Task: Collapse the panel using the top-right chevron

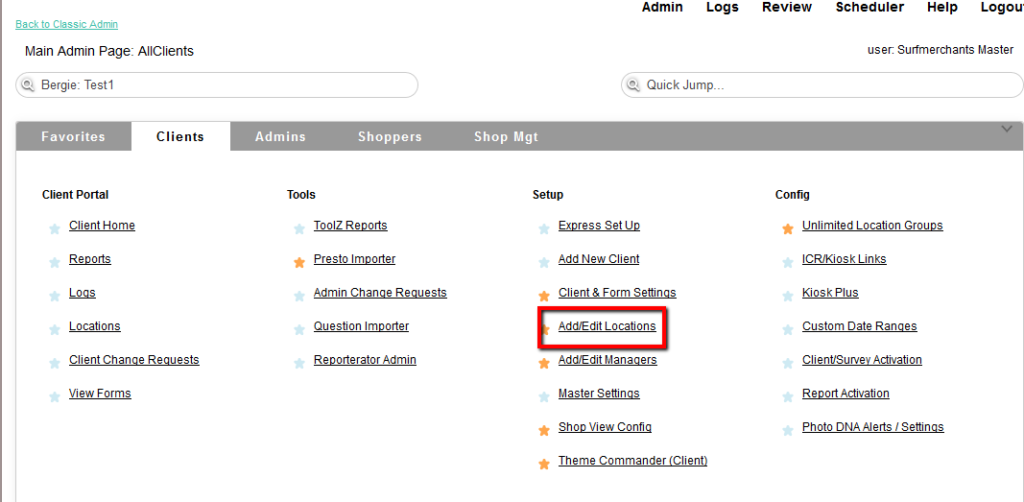Action: pos(1007,129)
